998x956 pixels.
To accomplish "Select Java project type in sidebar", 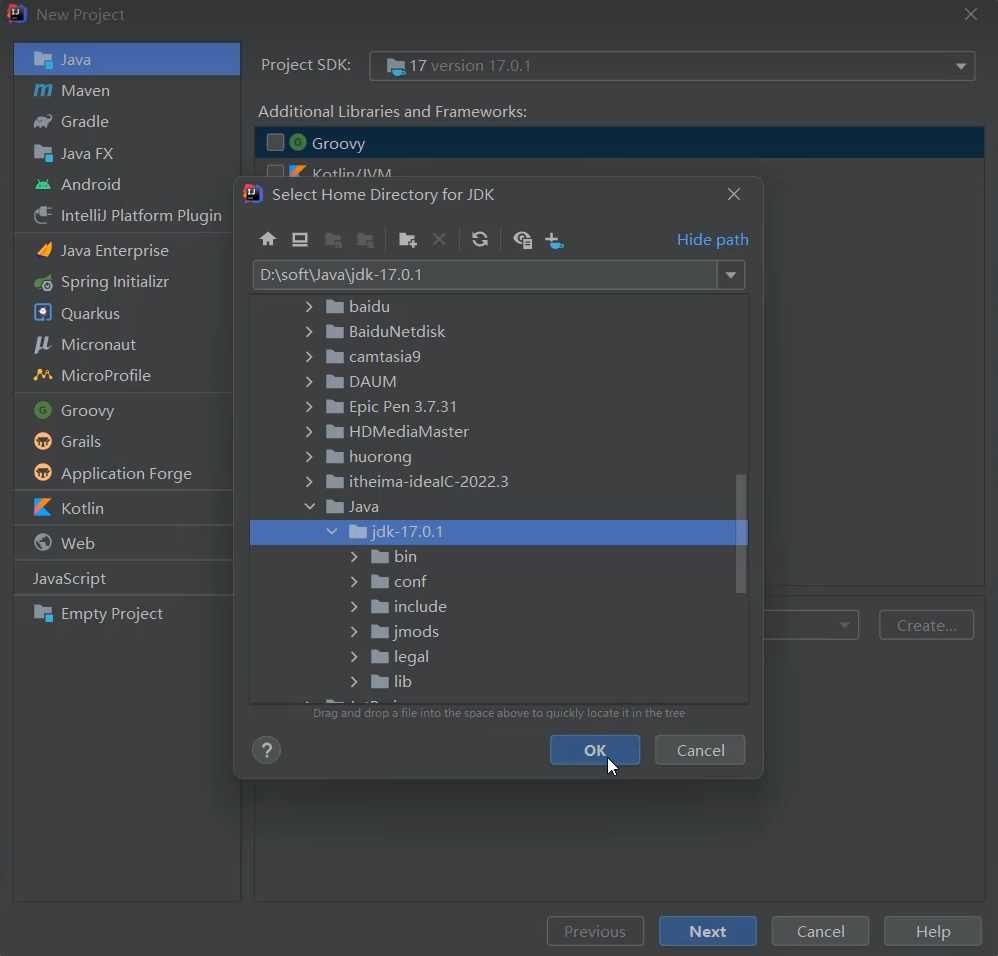I will coord(127,59).
